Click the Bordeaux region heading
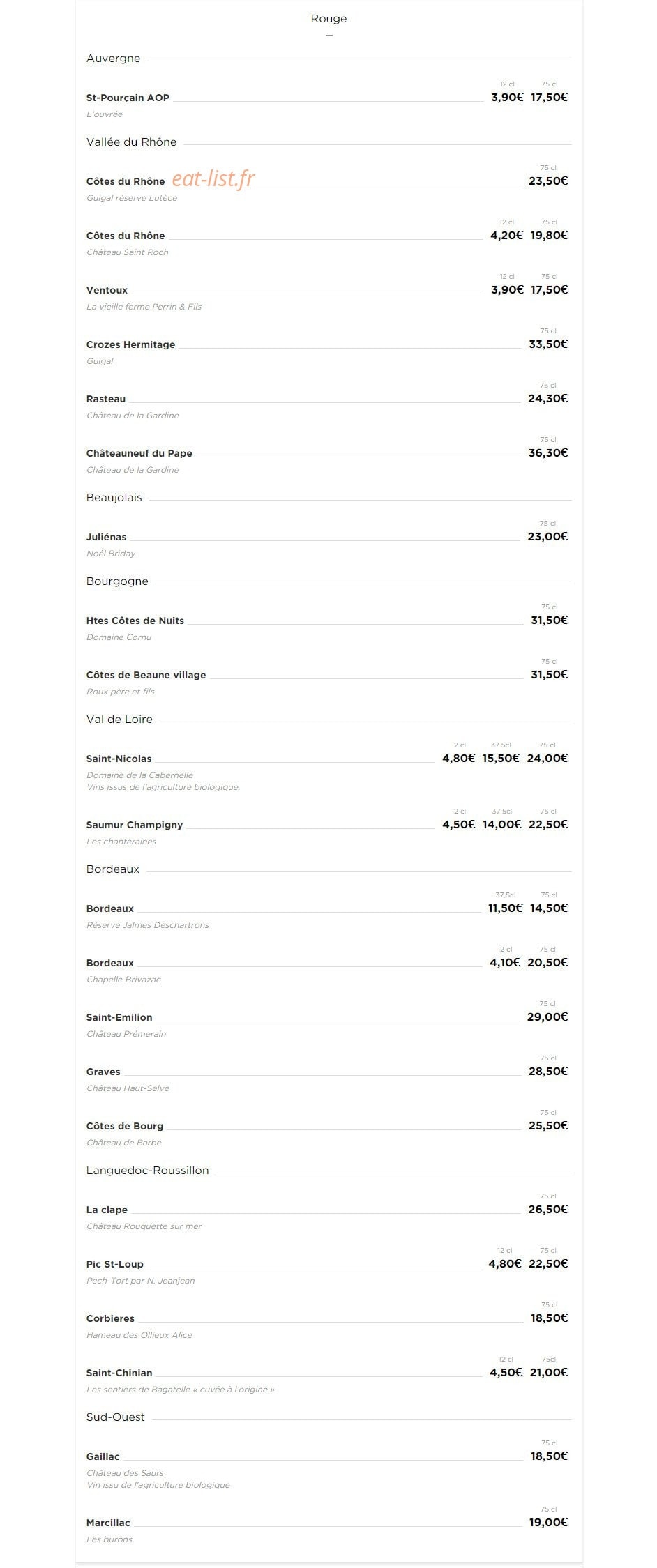657x1568 pixels. pos(112,869)
